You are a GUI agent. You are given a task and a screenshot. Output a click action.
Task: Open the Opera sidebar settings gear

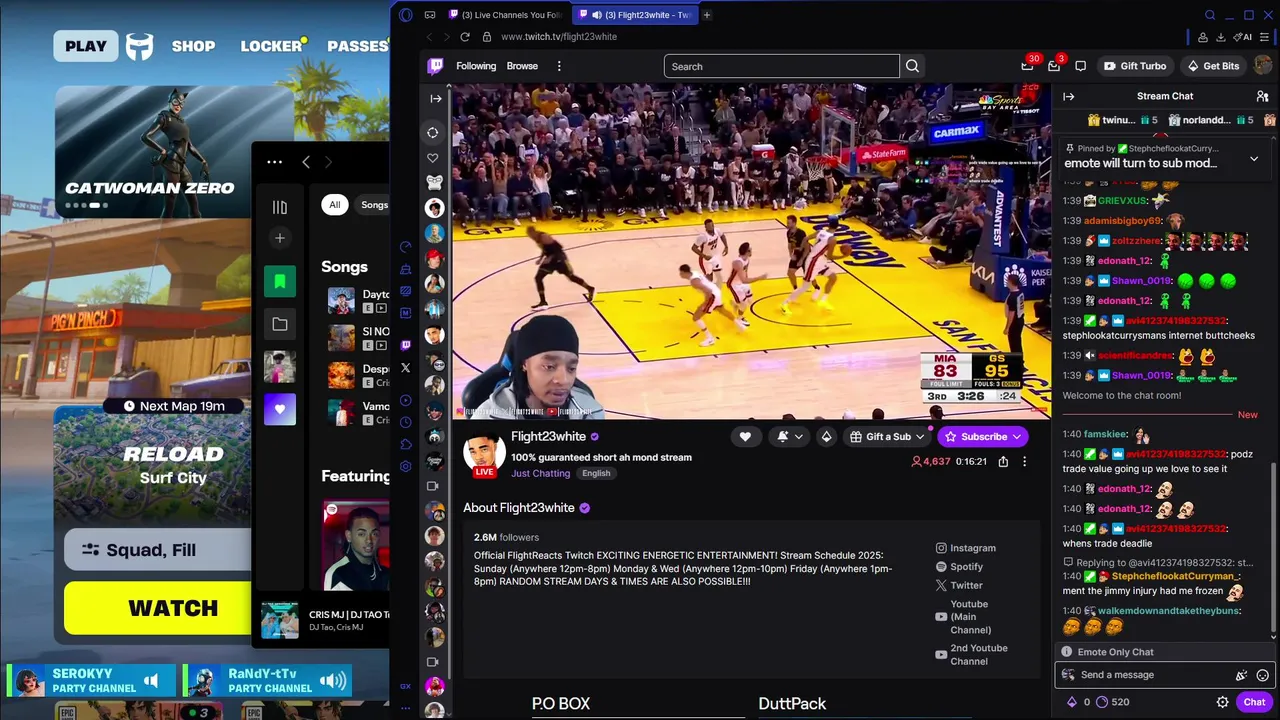405,466
